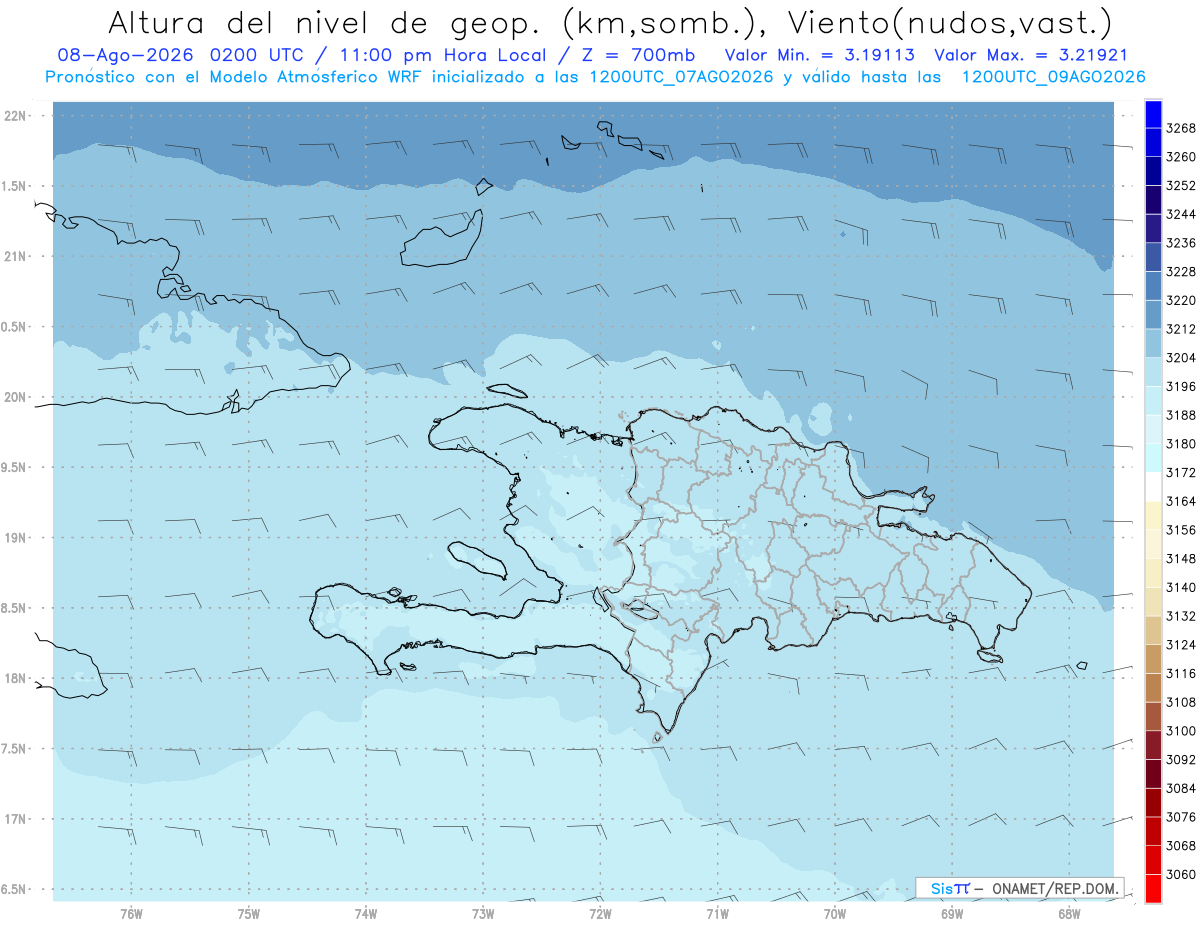Click the 70W longitude label
The height and width of the screenshot is (927, 1200).
pos(835,914)
